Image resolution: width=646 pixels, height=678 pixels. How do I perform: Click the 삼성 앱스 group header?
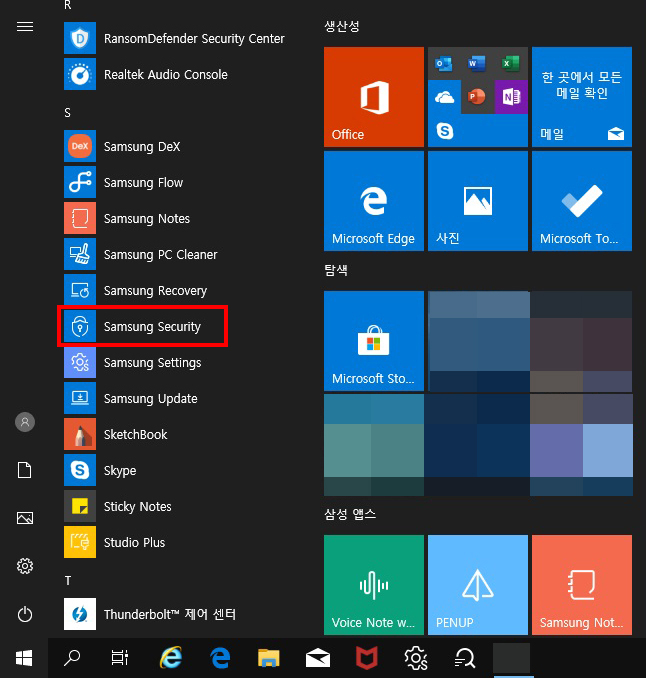coord(350,514)
